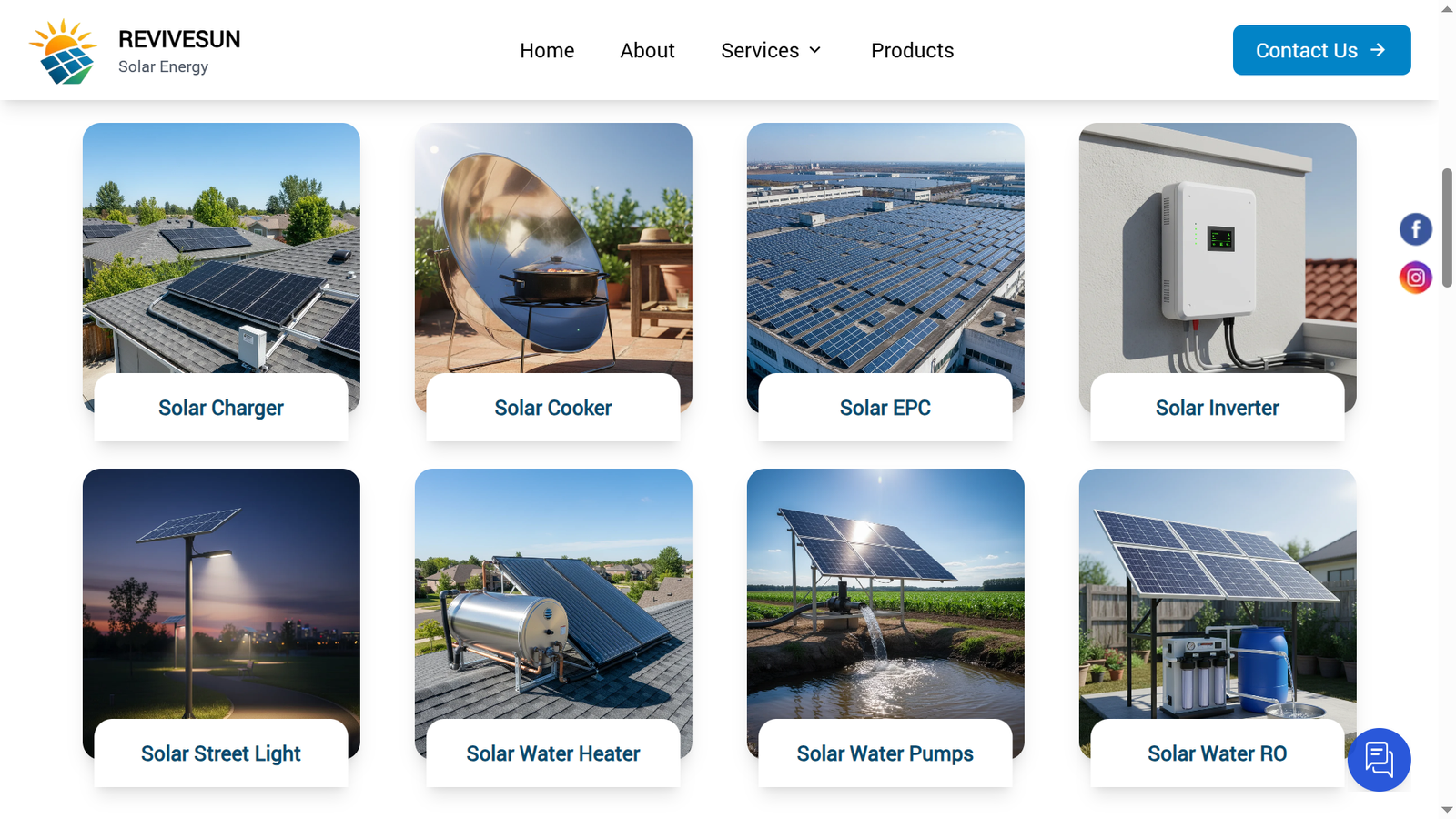This screenshot has height=819, width=1456.
Task: Open the About page link
Action: tap(647, 50)
